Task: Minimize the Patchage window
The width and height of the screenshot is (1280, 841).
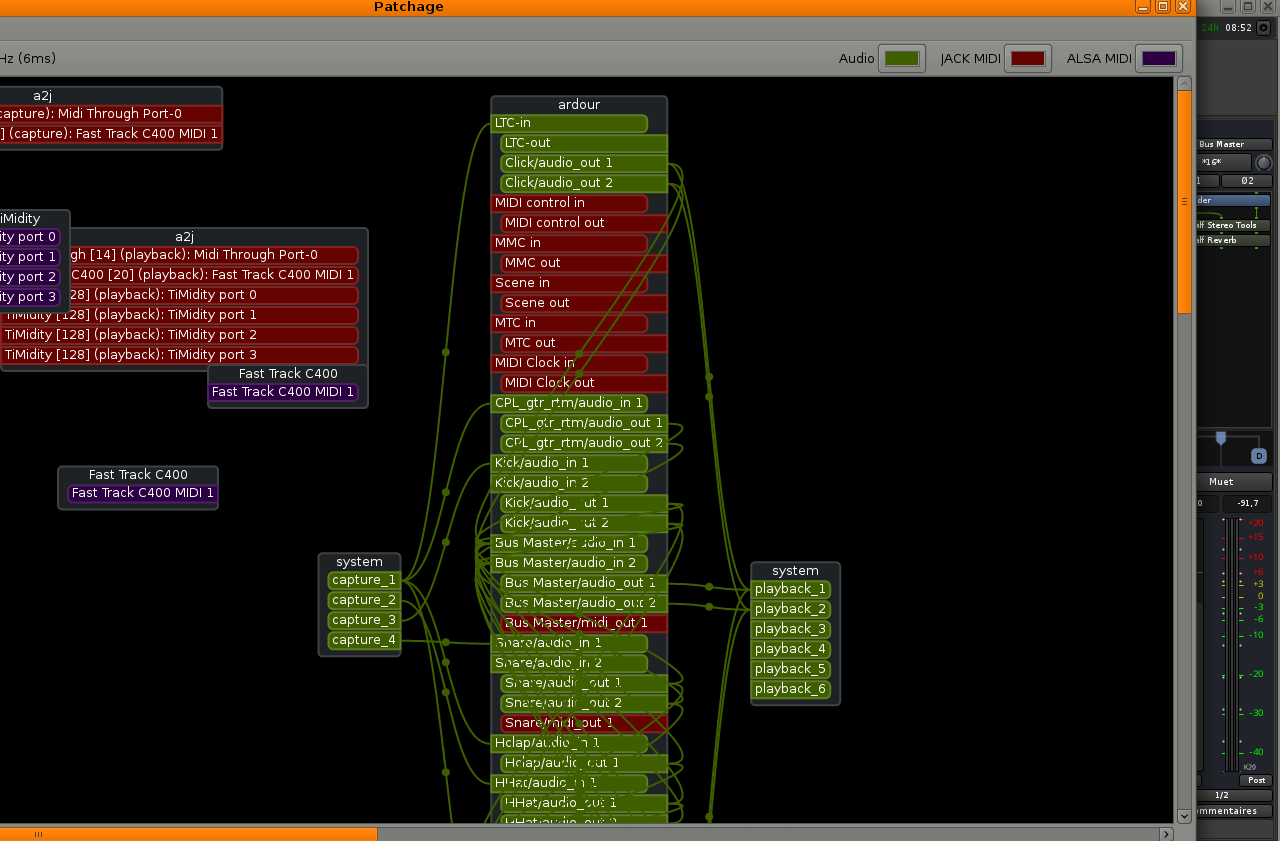Action: 1142,6
